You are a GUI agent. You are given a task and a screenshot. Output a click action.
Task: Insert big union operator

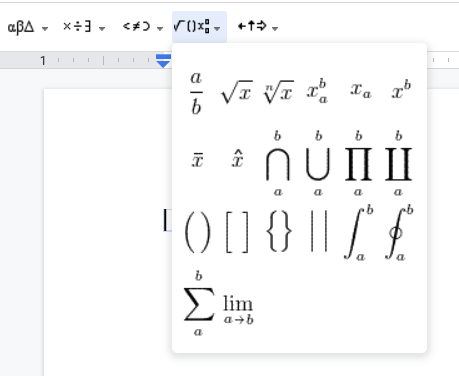pyautogui.click(x=318, y=163)
